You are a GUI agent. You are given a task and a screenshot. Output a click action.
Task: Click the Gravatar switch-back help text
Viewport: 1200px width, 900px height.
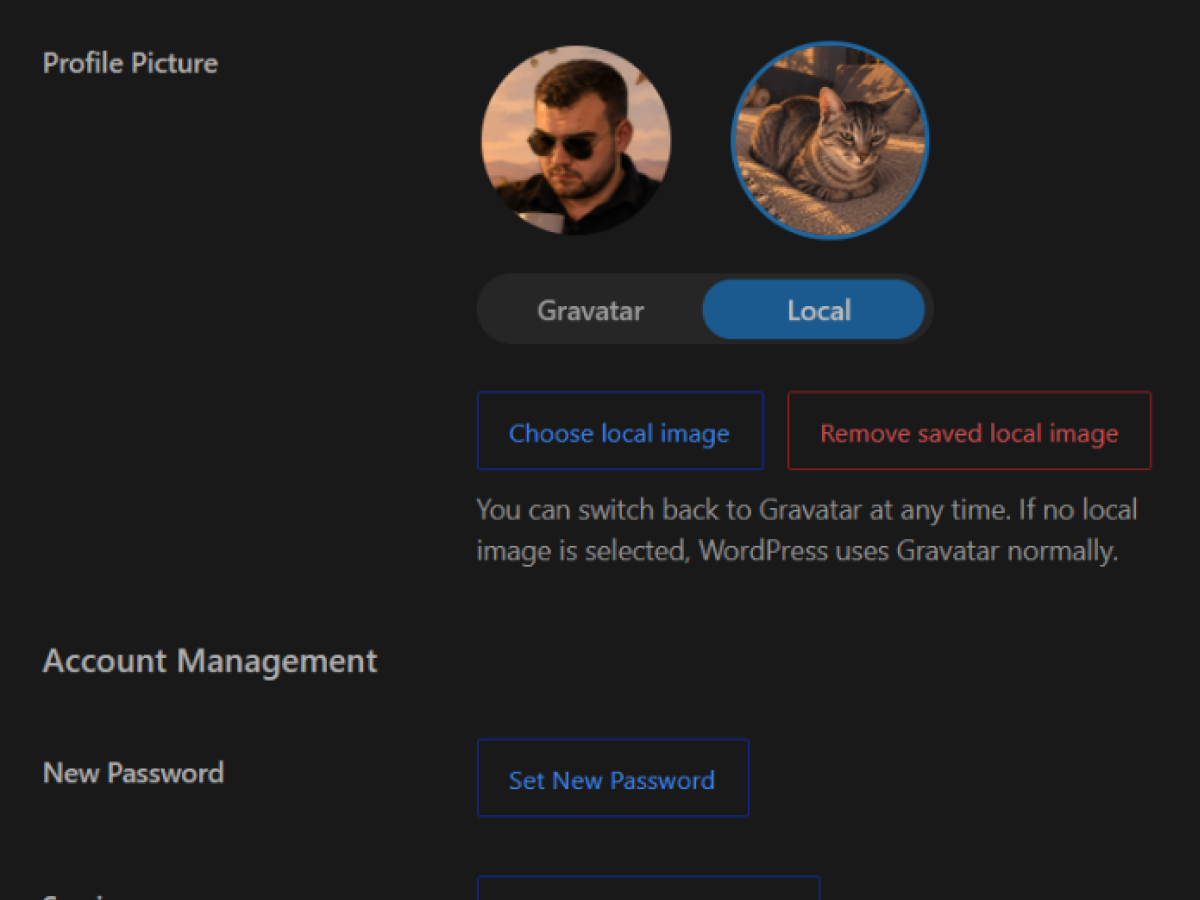point(807,530)
